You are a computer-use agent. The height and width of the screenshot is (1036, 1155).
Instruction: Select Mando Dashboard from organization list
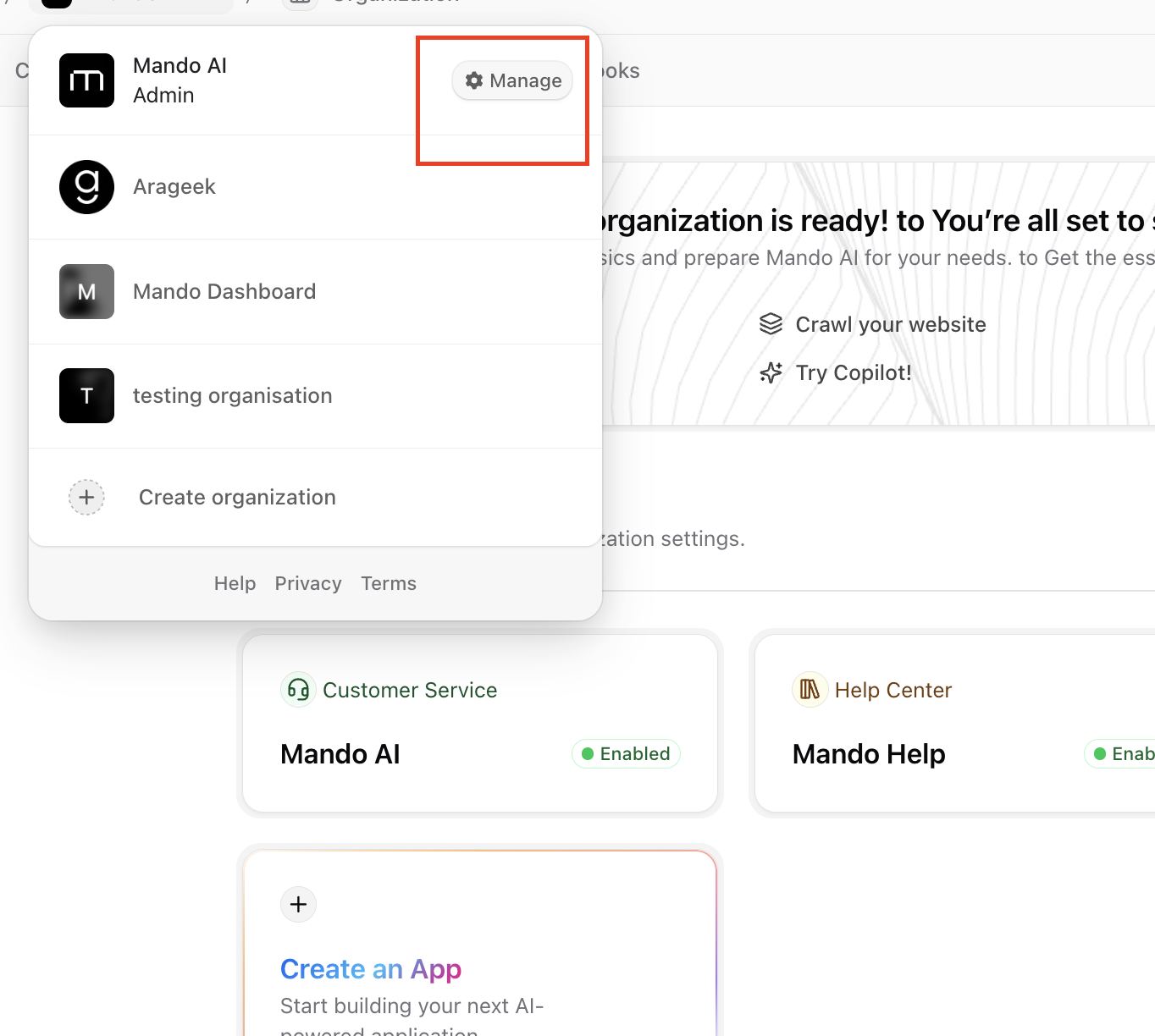pos(224,292)
